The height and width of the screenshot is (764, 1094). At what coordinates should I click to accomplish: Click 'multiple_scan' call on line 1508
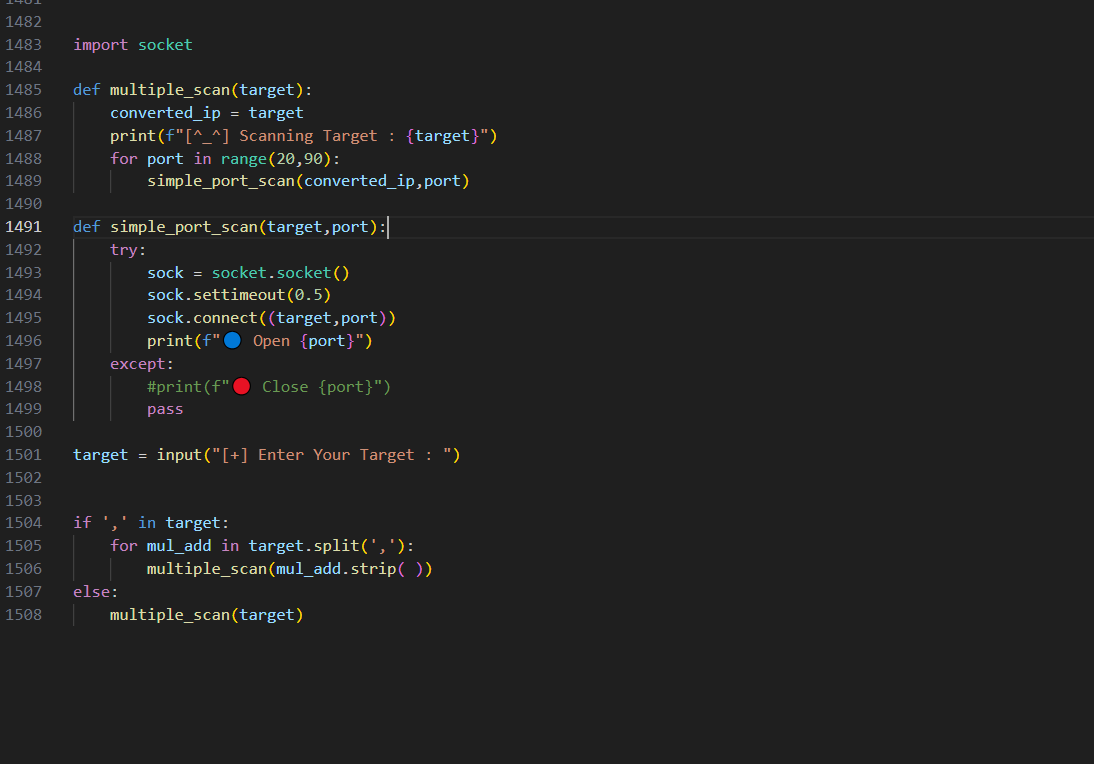[x=170, y=615]
